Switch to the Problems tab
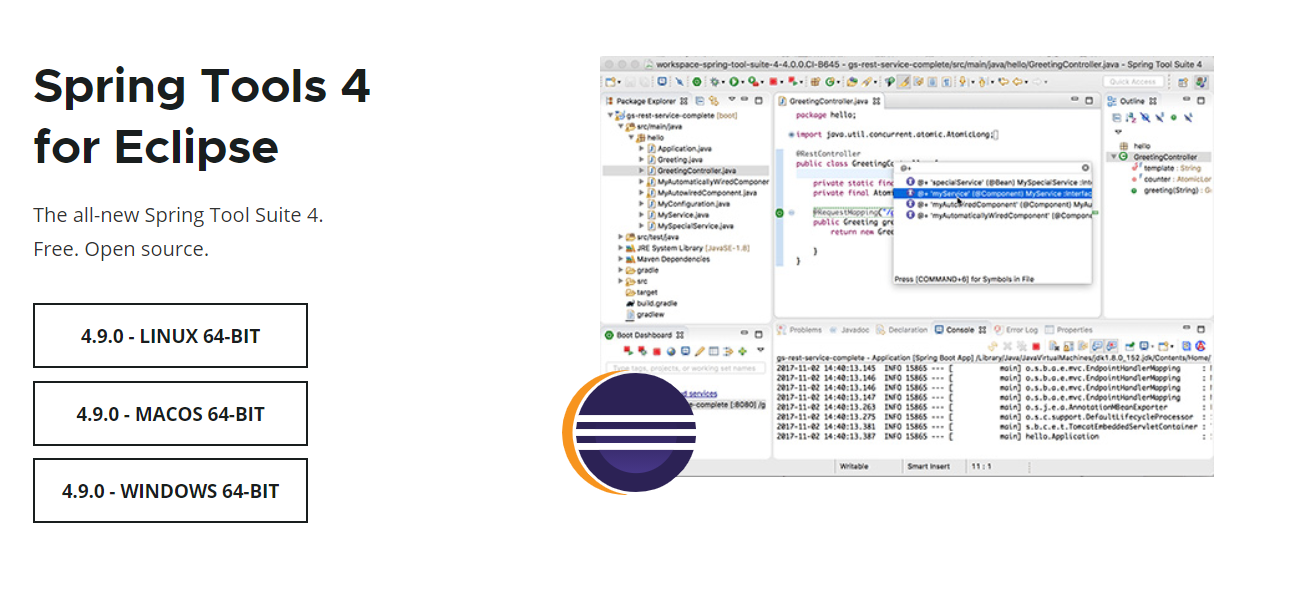1294x603 pixels. coord(800,329)
